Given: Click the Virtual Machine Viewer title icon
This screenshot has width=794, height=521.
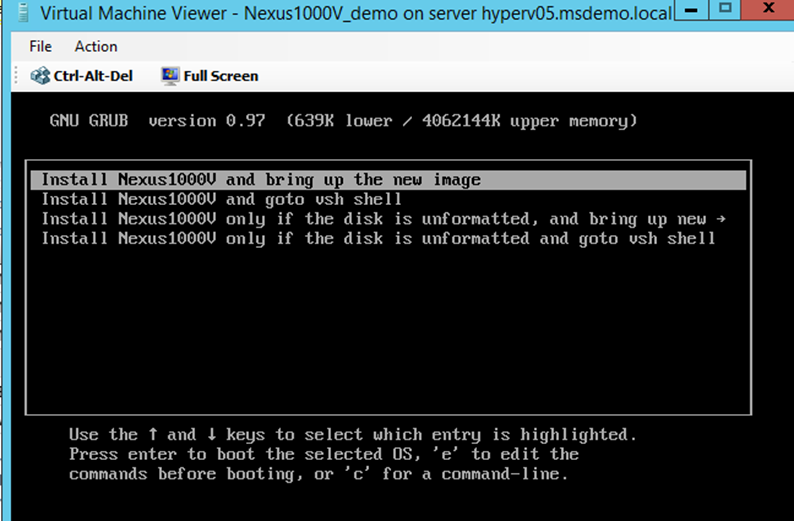Looking at the screenshot, I should pyautogui.click(x=22, y=13).
